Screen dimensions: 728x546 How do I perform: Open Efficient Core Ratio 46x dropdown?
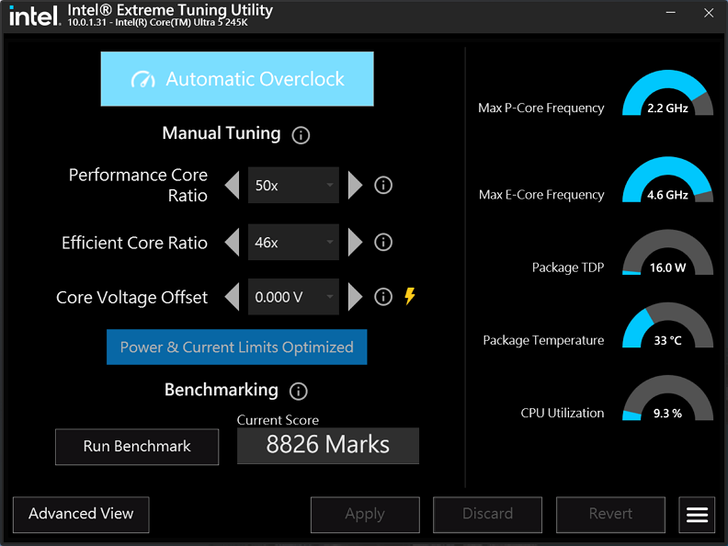293,242
